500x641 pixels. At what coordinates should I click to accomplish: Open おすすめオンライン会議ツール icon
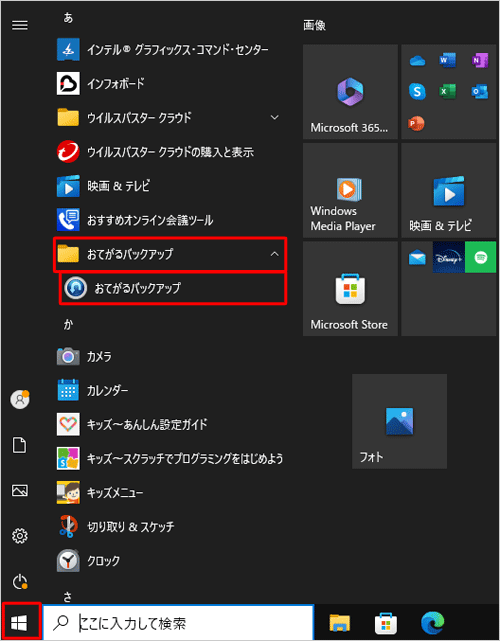(68, 220)
